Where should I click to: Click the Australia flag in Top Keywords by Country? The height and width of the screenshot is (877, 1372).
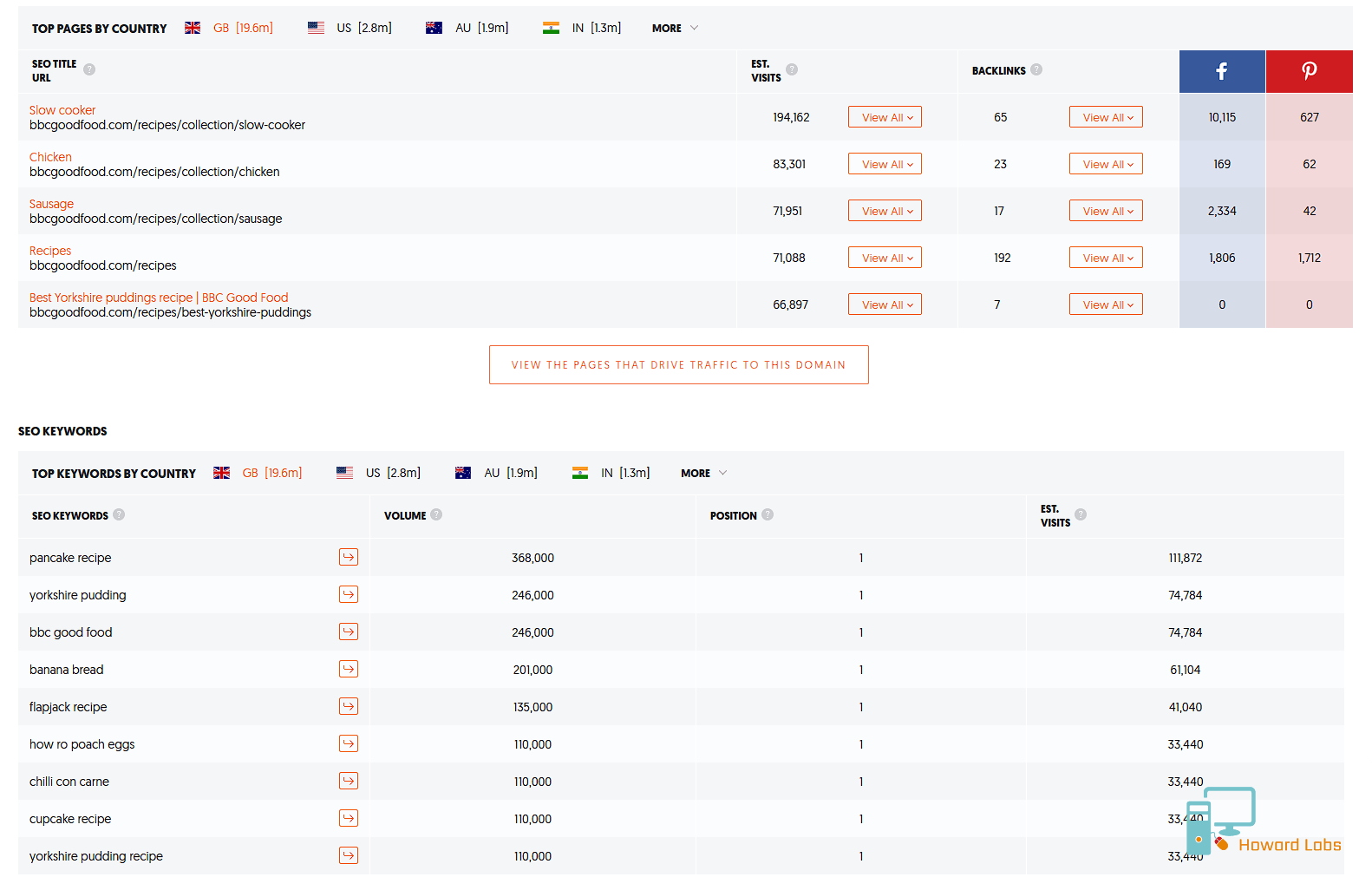[463, 473]
